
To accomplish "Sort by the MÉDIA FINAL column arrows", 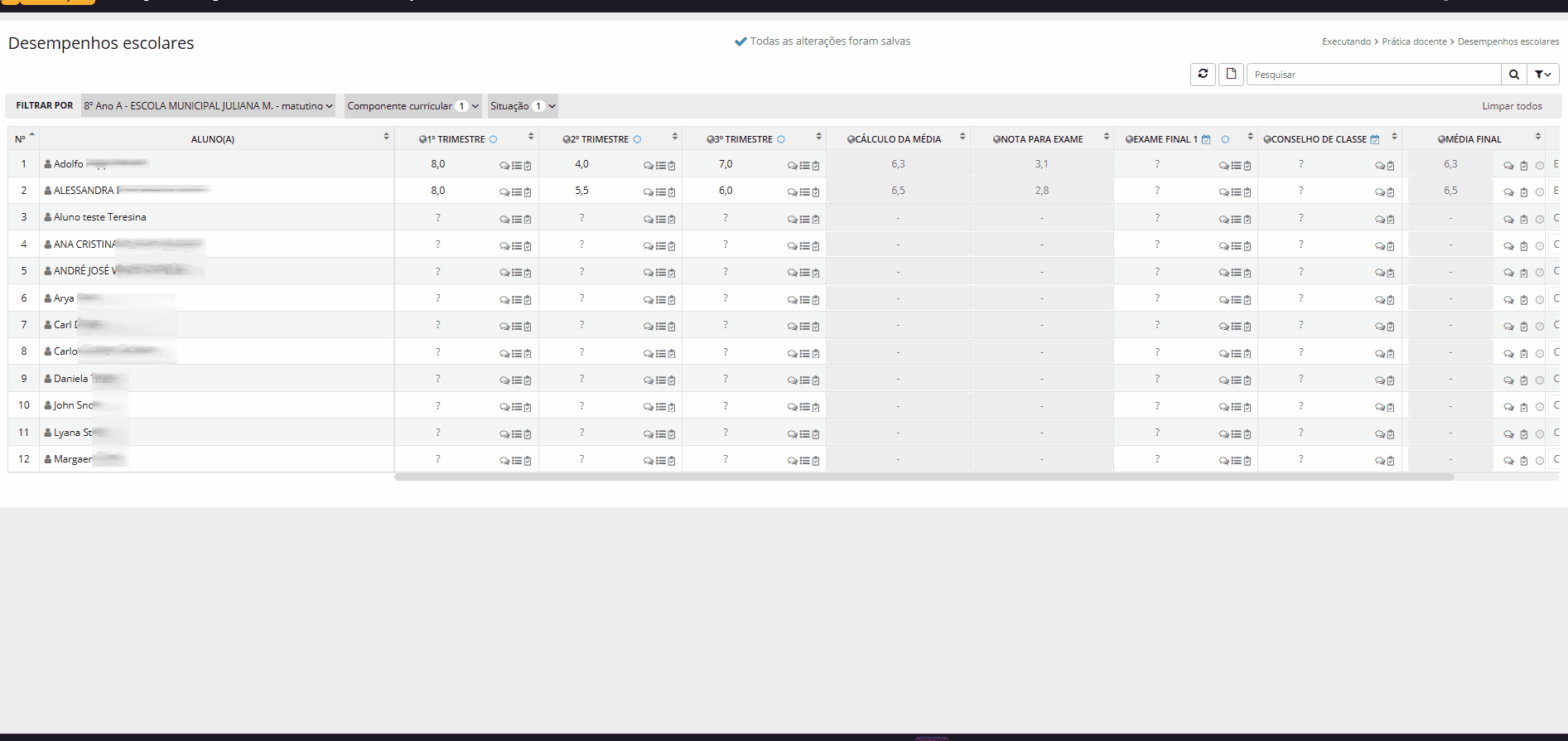I will point(1538,136).
